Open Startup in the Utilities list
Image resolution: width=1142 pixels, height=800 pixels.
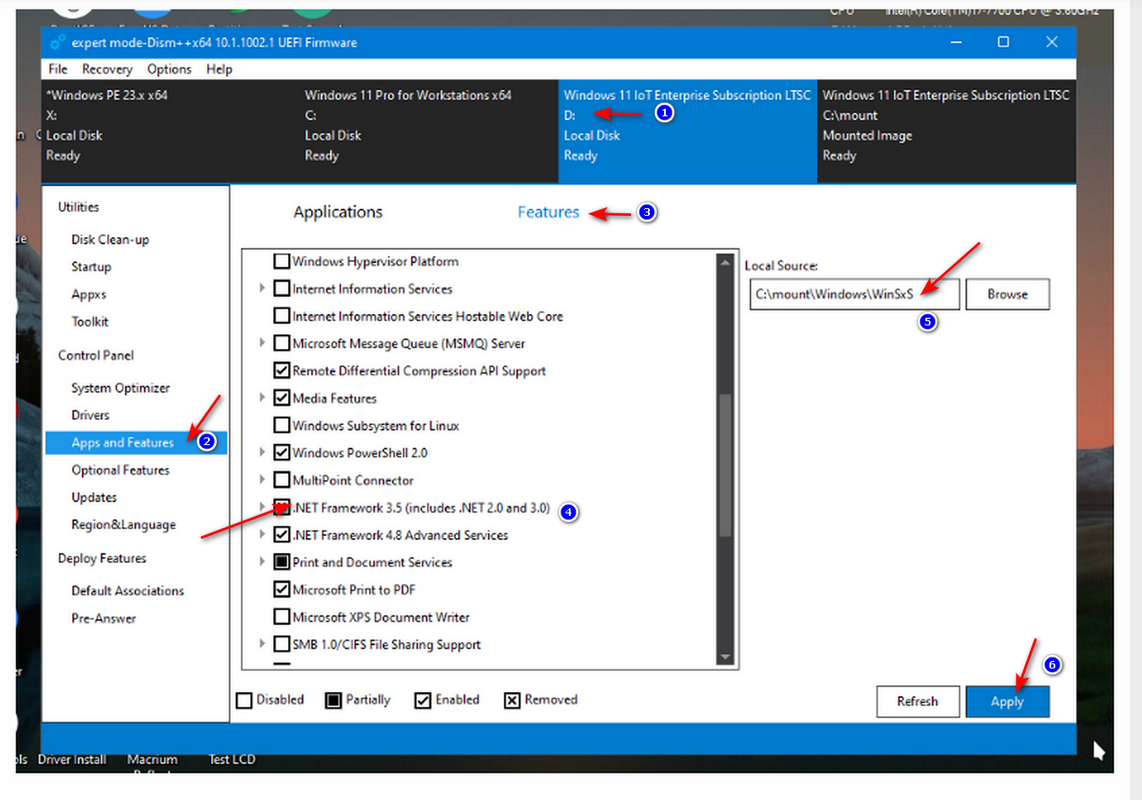(91, 267)
